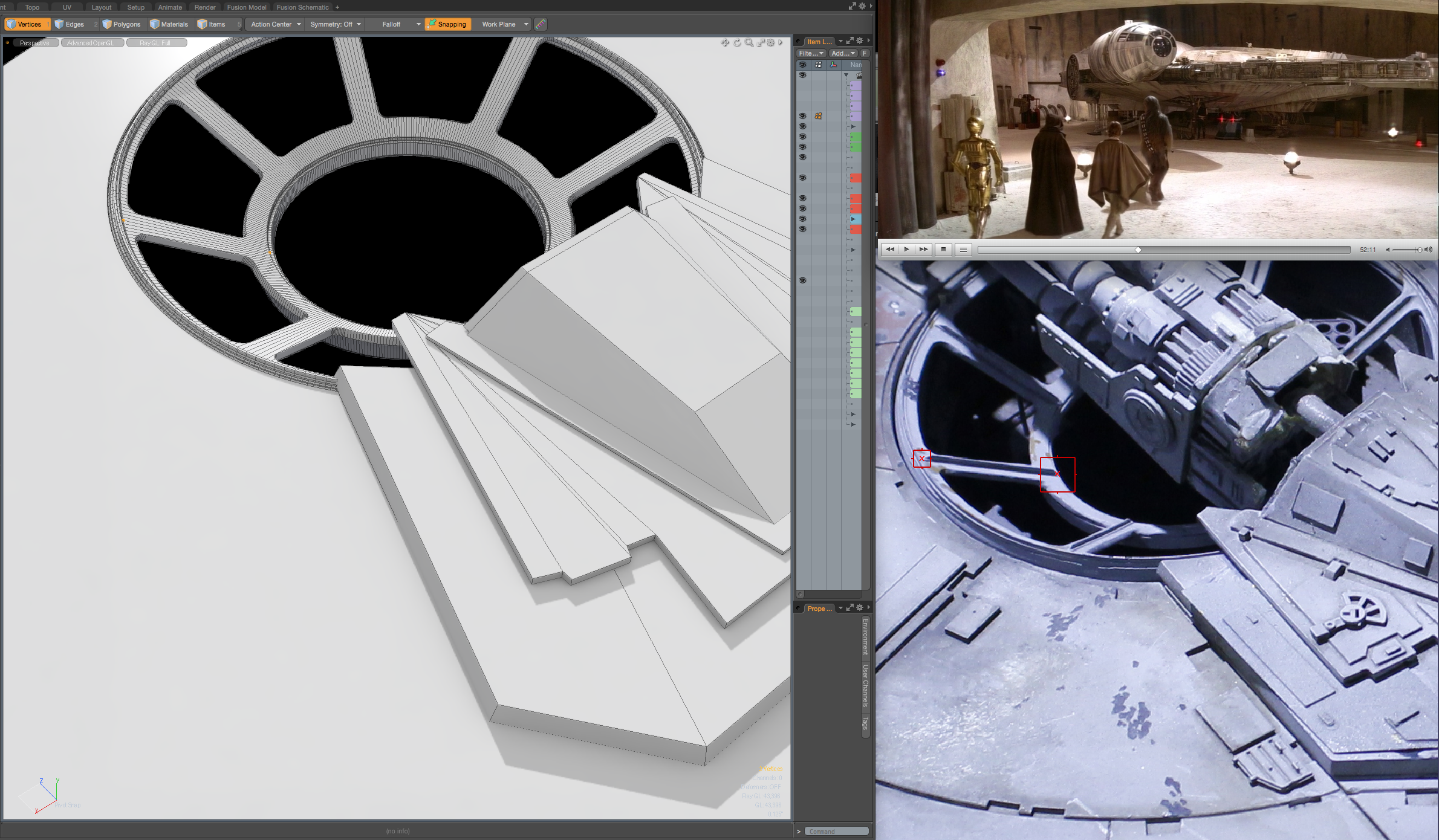Viewport: 1439px width, 840px height.
Task: Open the Fusion Schematic tab
Action: pos(302,7)
